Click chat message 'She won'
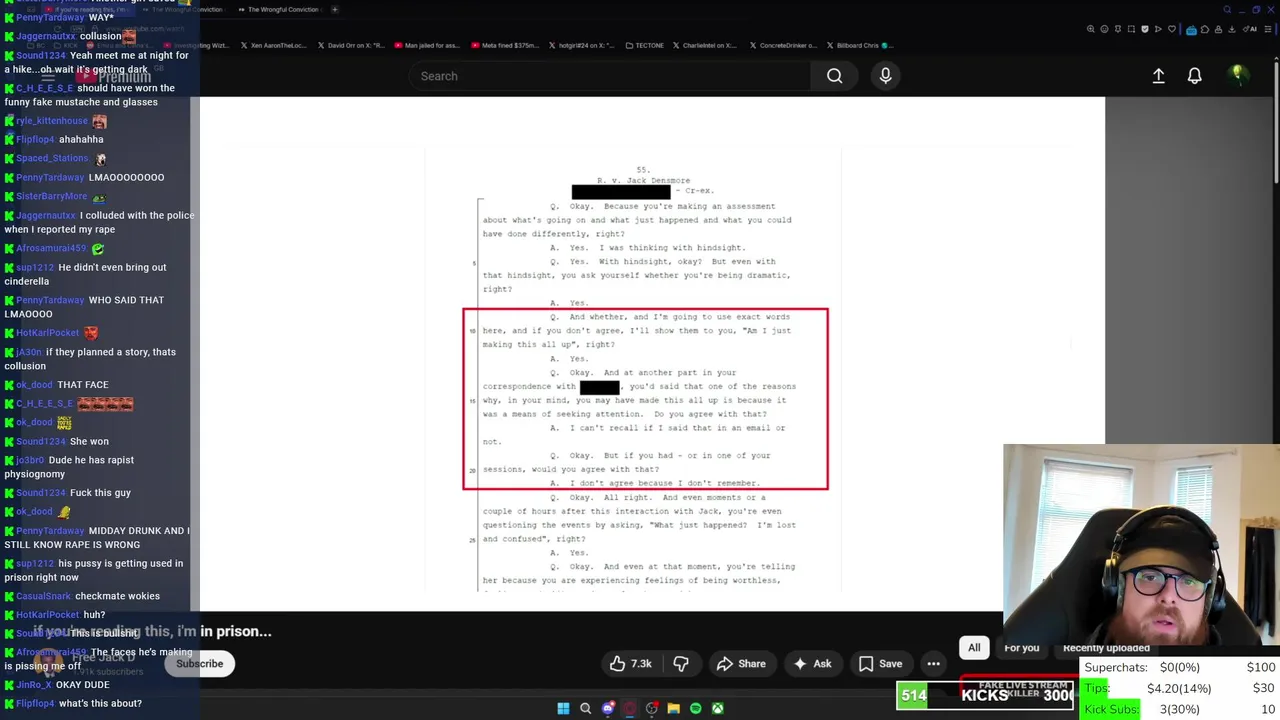 (89, 441)
